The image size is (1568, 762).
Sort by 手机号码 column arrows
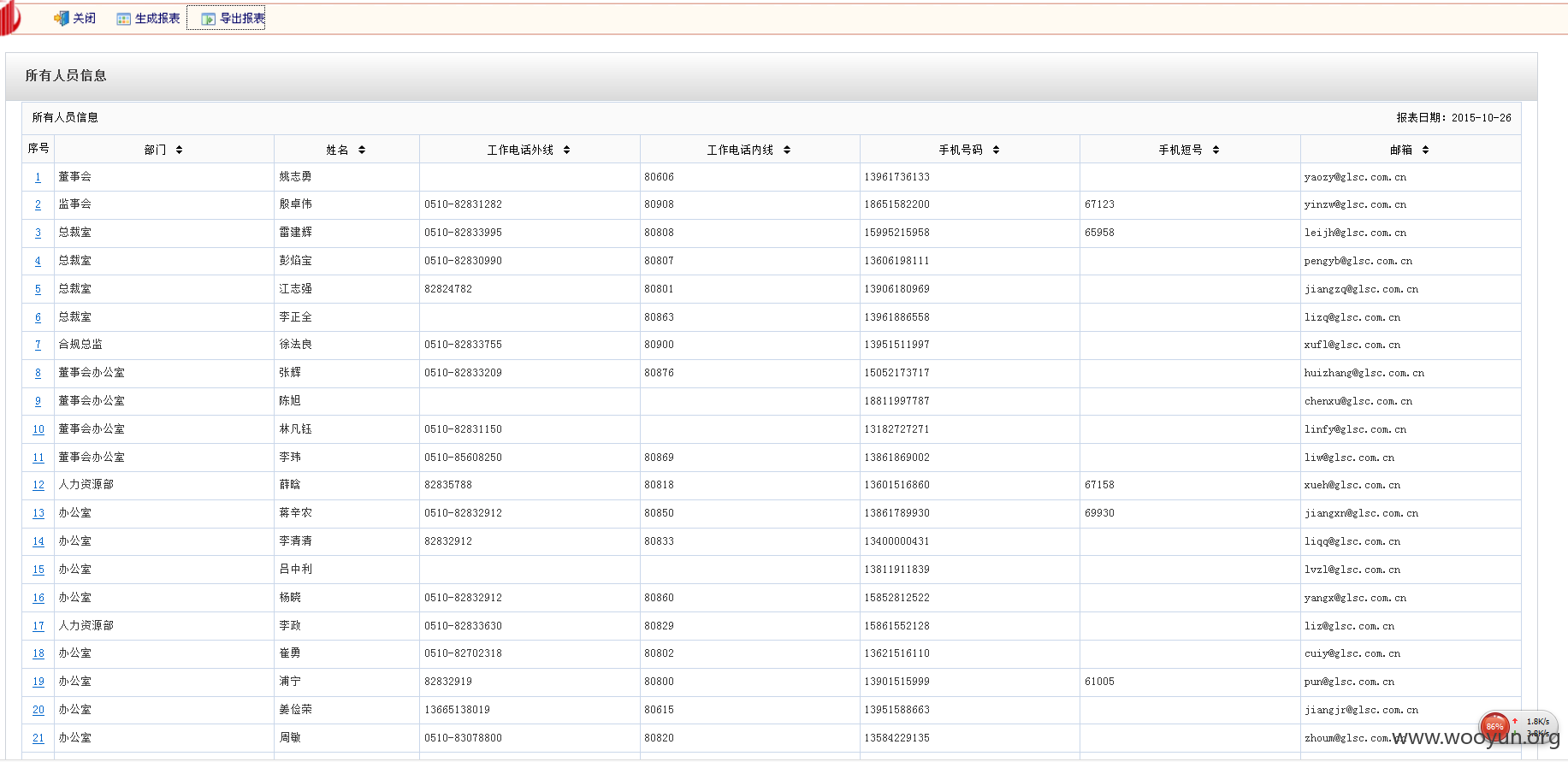(996, 150)
